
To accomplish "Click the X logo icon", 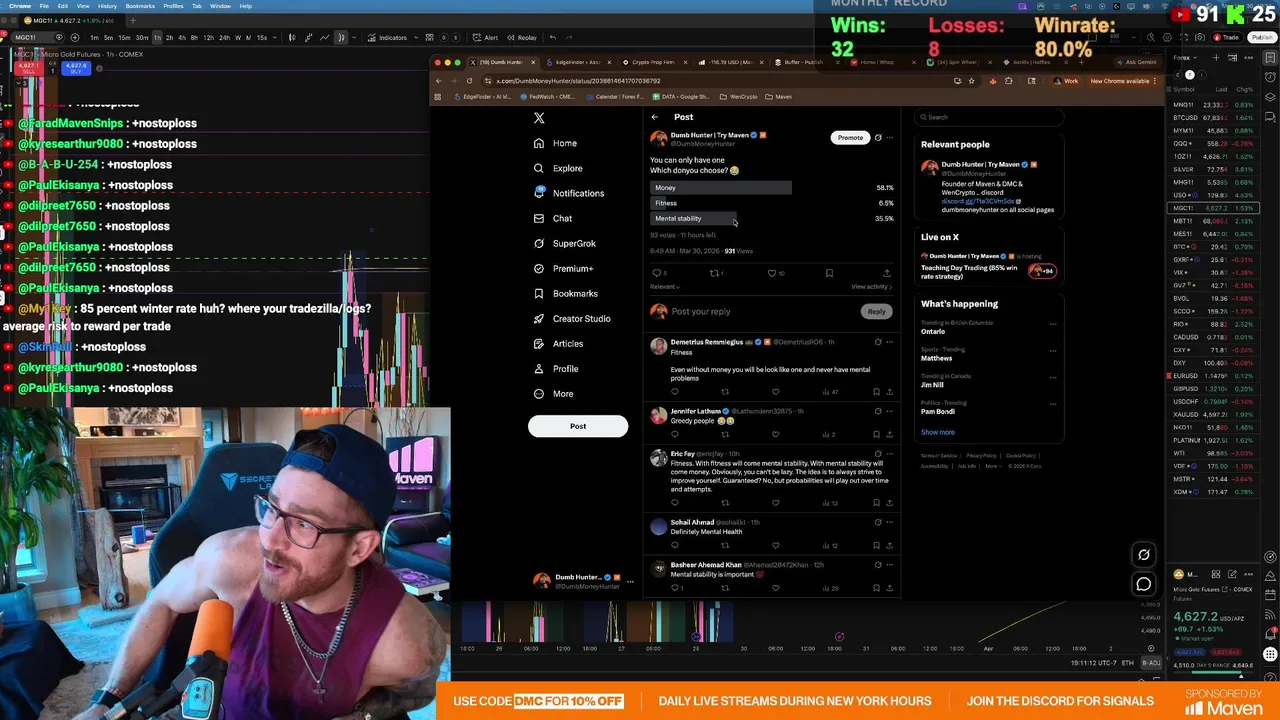I will pos(539,118).
